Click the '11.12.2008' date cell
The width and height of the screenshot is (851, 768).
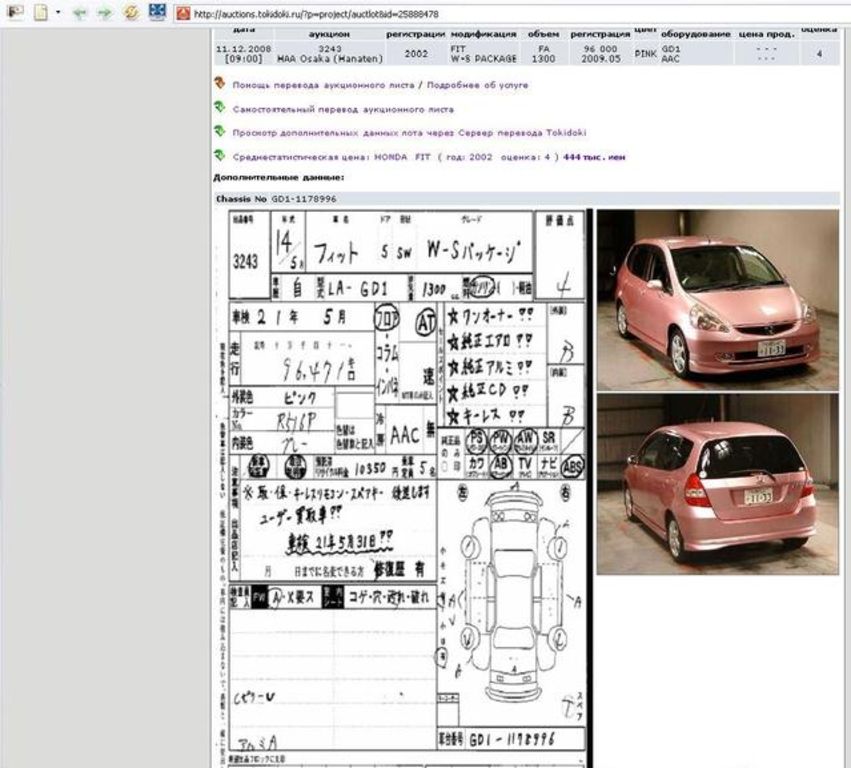click(x=243, y=54)
